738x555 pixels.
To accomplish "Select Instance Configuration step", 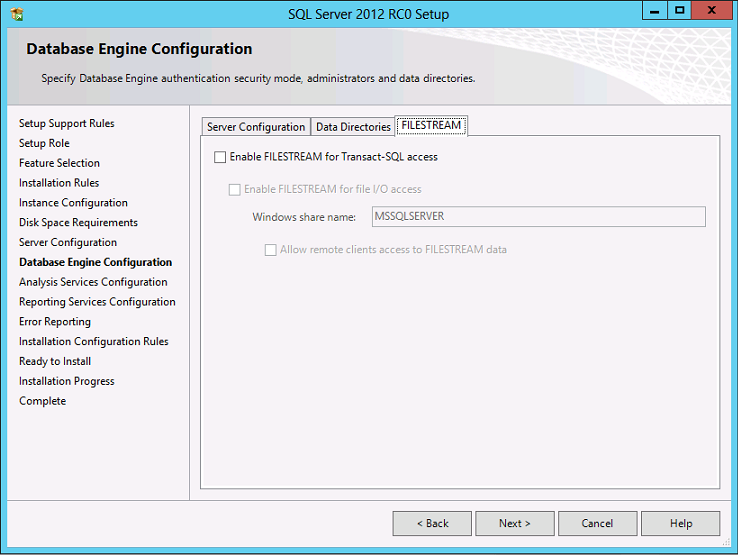I will pos(73,202).
